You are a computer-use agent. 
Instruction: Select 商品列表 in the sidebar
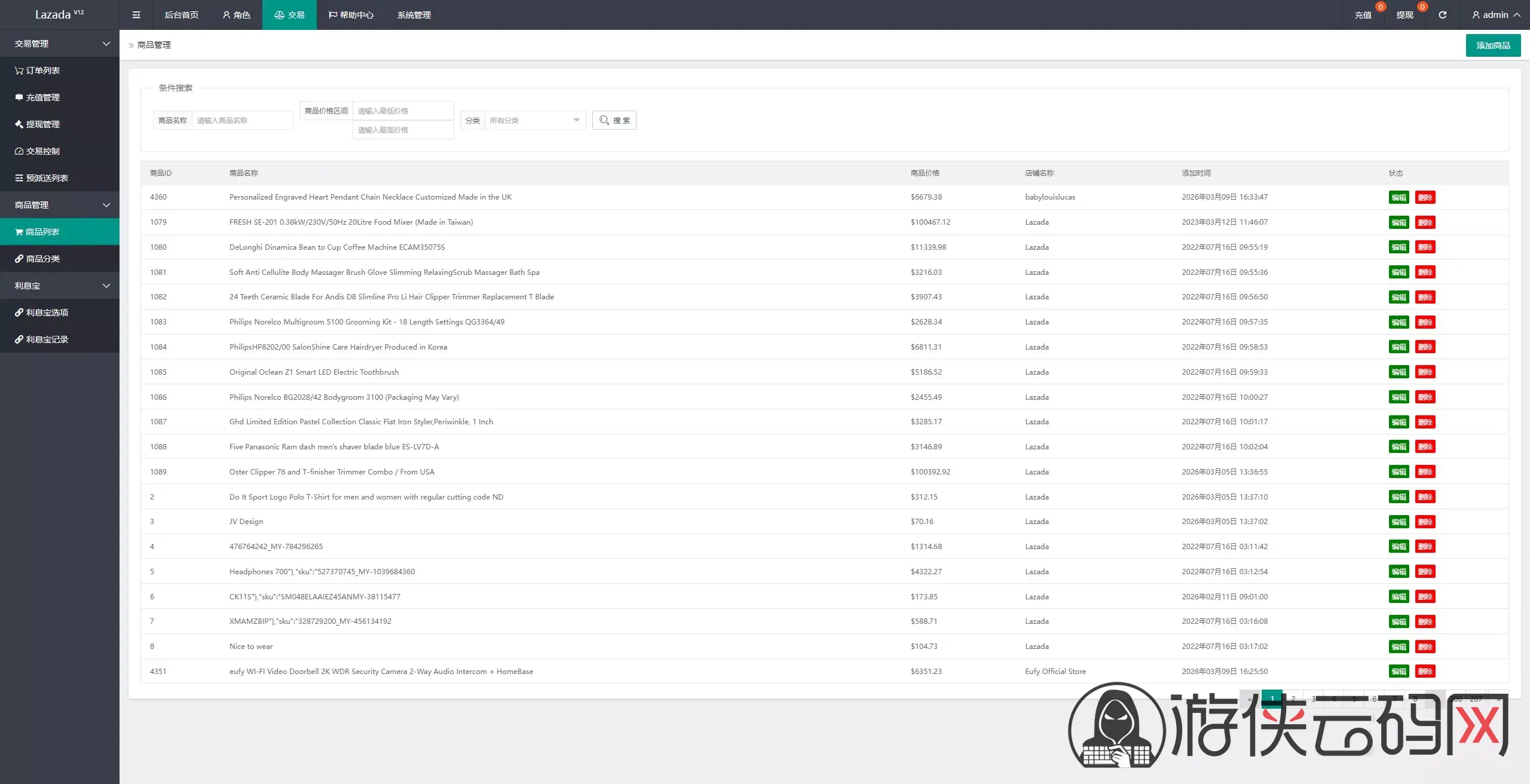(60, 232)
